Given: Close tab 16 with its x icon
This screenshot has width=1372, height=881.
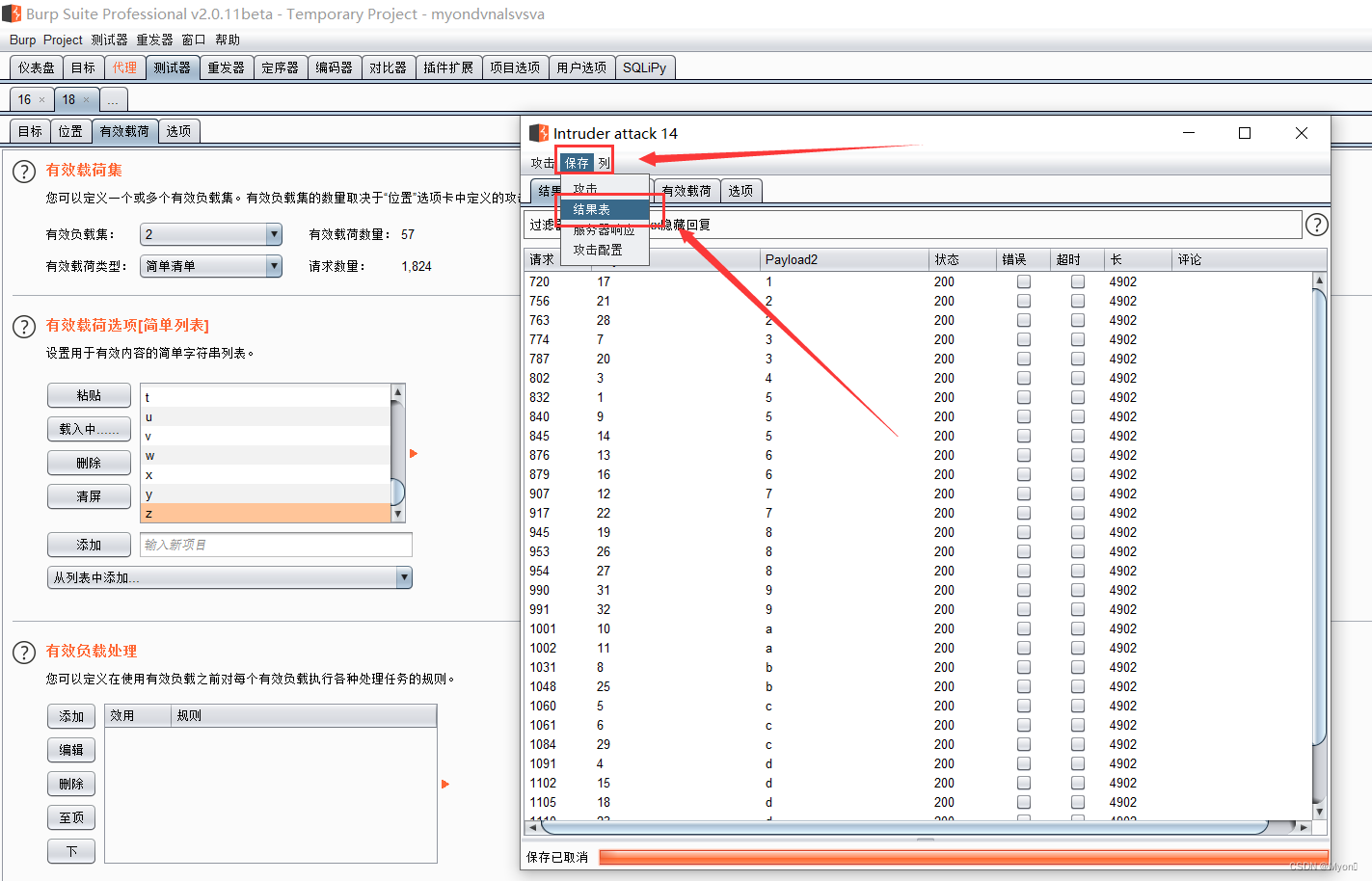Looking at the screenshot, I should 41,99.
